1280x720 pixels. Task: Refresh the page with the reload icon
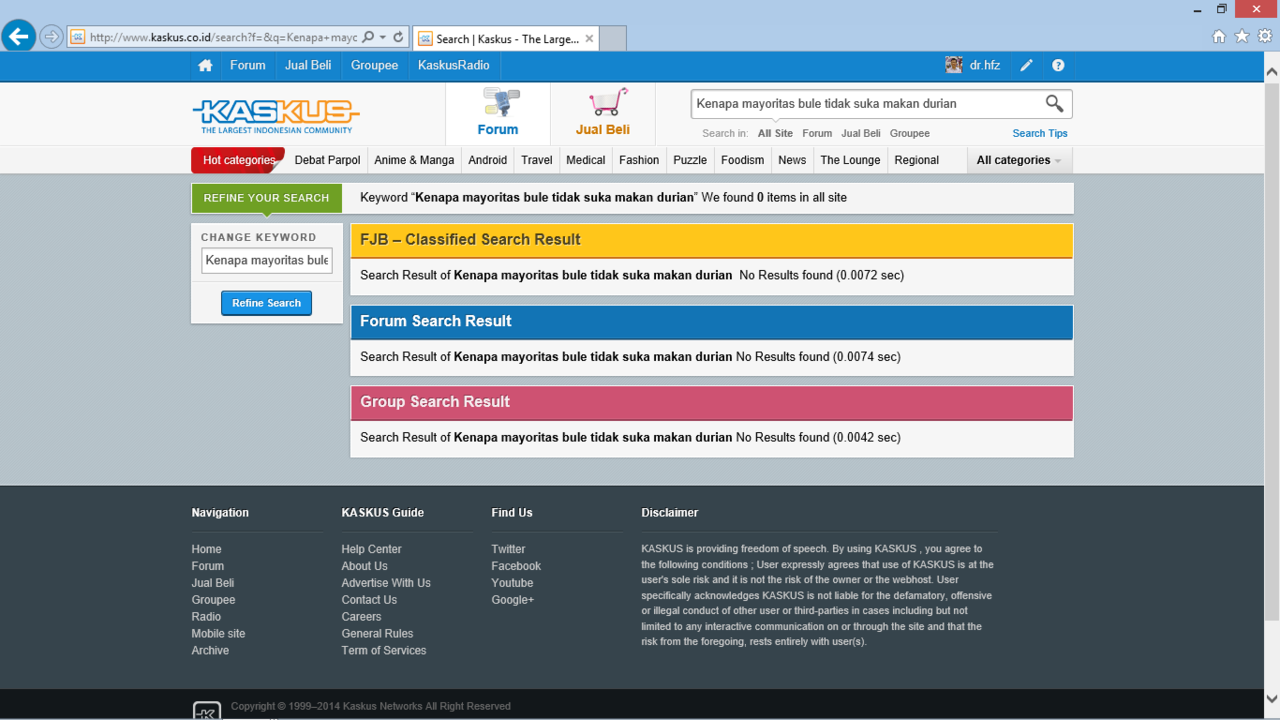[398, 37]
